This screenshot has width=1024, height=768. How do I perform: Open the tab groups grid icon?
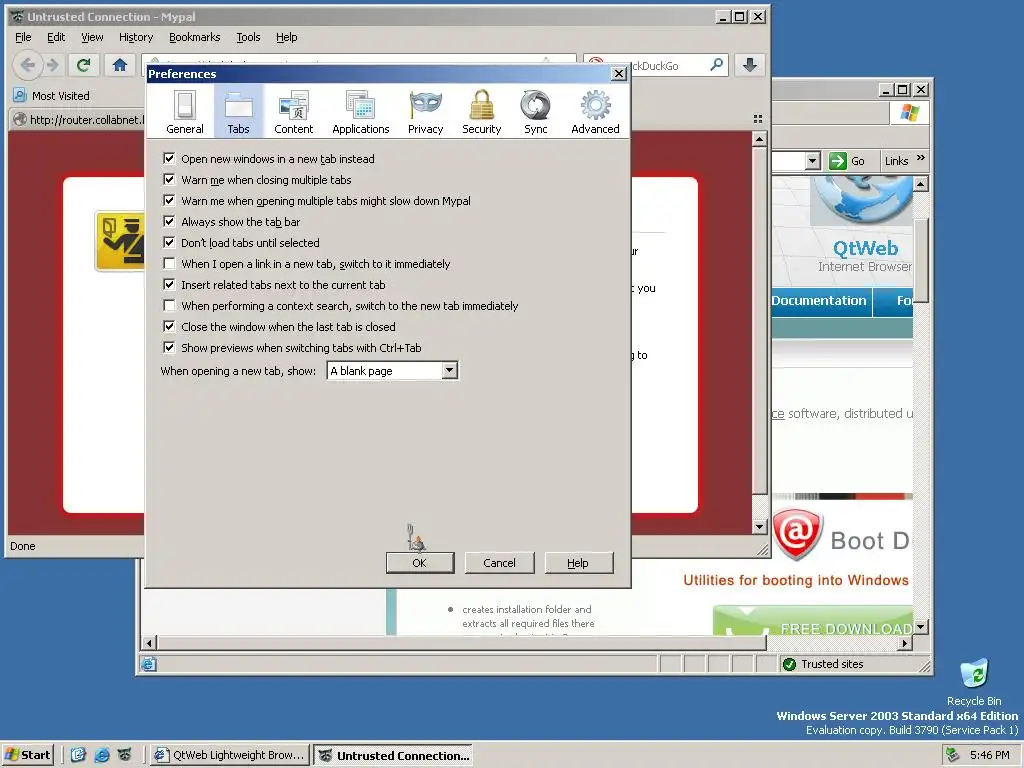(x=758, y=119)
